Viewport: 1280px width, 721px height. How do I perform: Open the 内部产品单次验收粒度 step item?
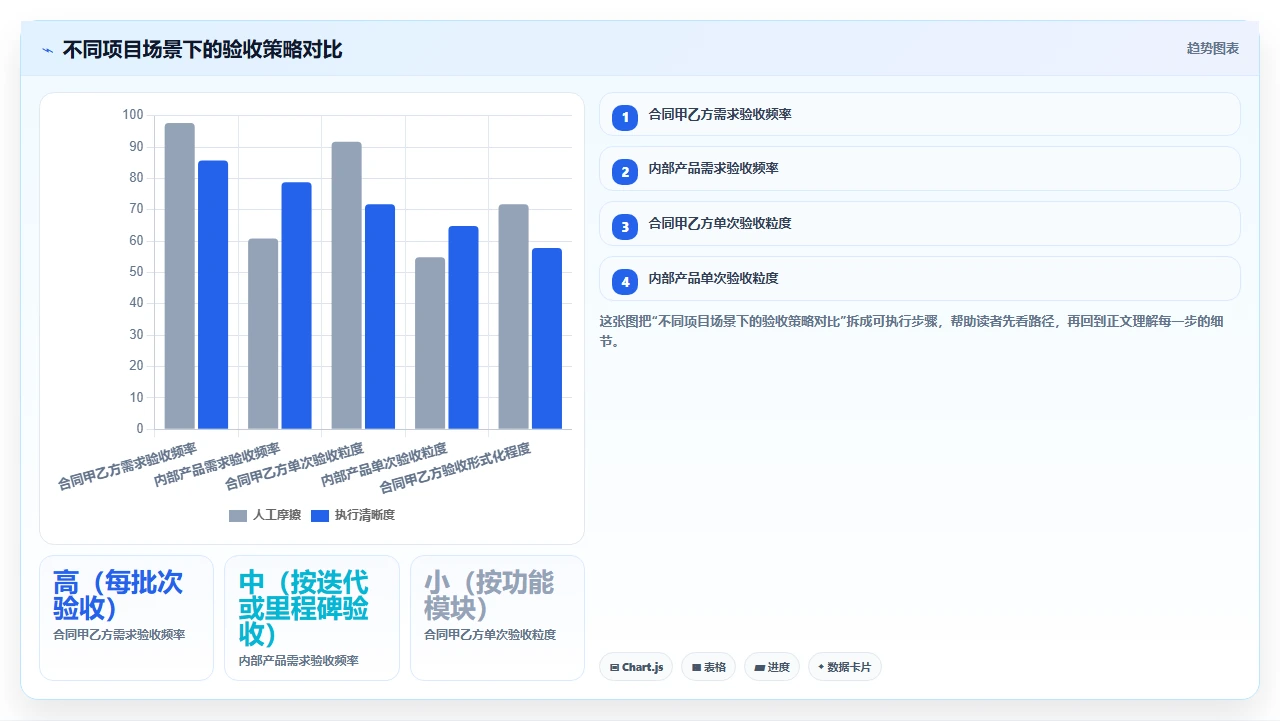tap(920, 279)
